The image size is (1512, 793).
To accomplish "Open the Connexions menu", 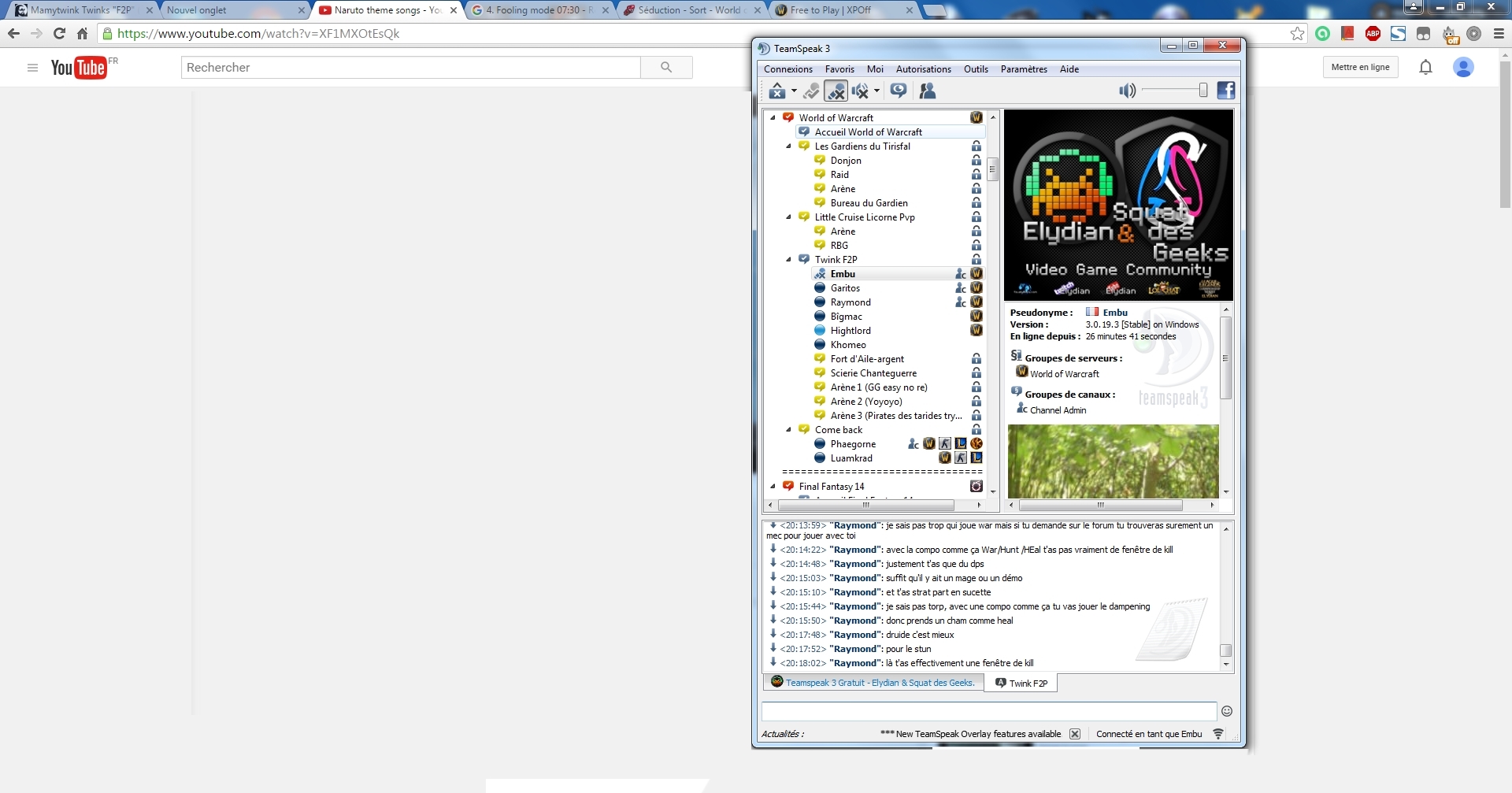I will (x=788, y=69).
